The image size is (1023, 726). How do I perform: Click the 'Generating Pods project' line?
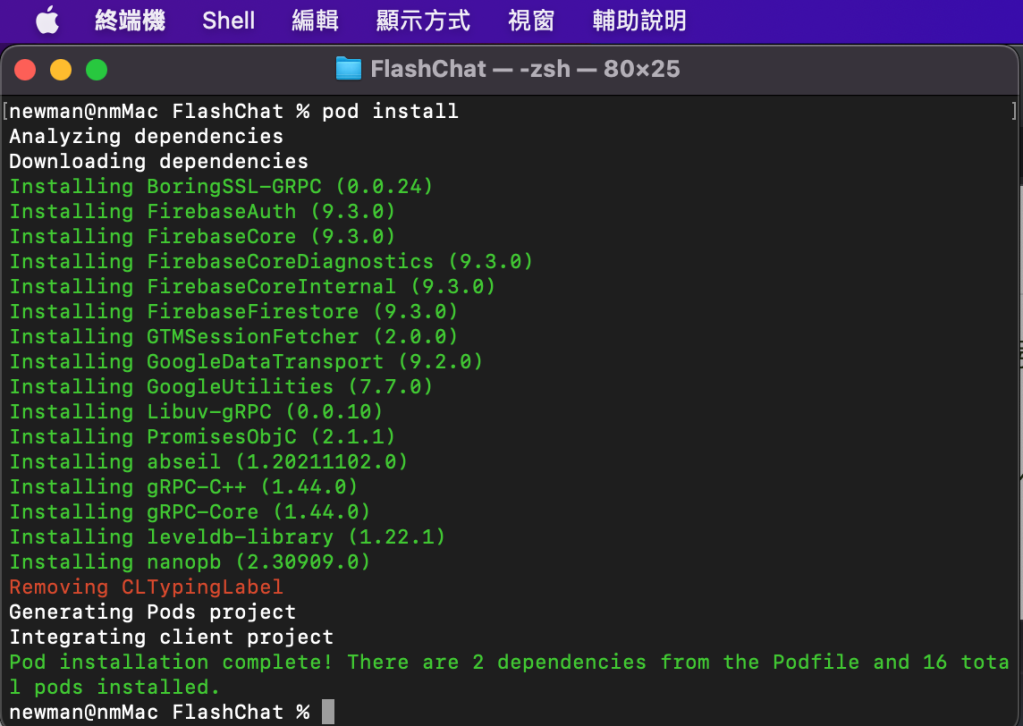pos(153,612)
